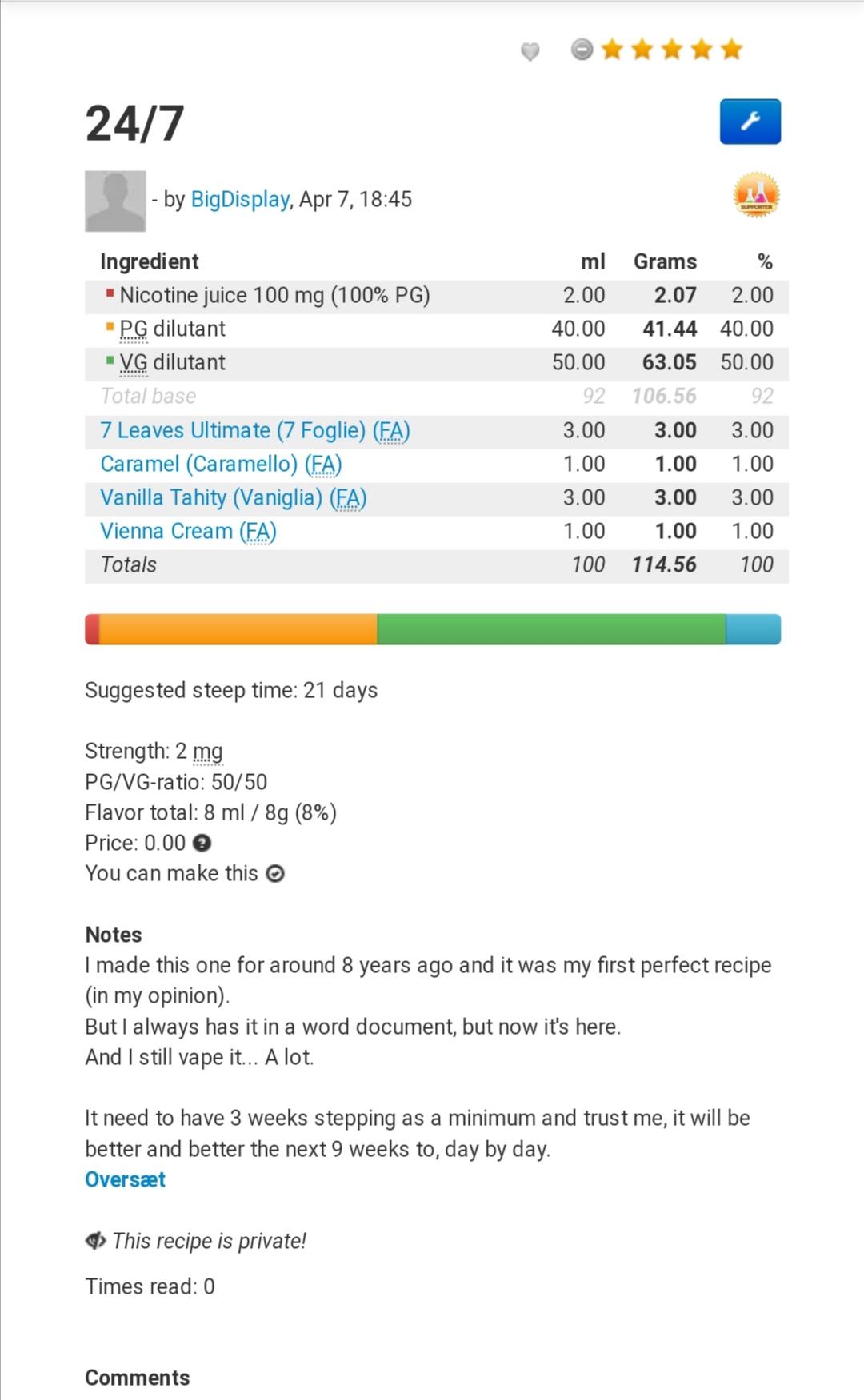The image size is (864, 1400).
Task: Open Vanilla Tahity flavor link
Action: pyautogui.click(x=233, y=497)
